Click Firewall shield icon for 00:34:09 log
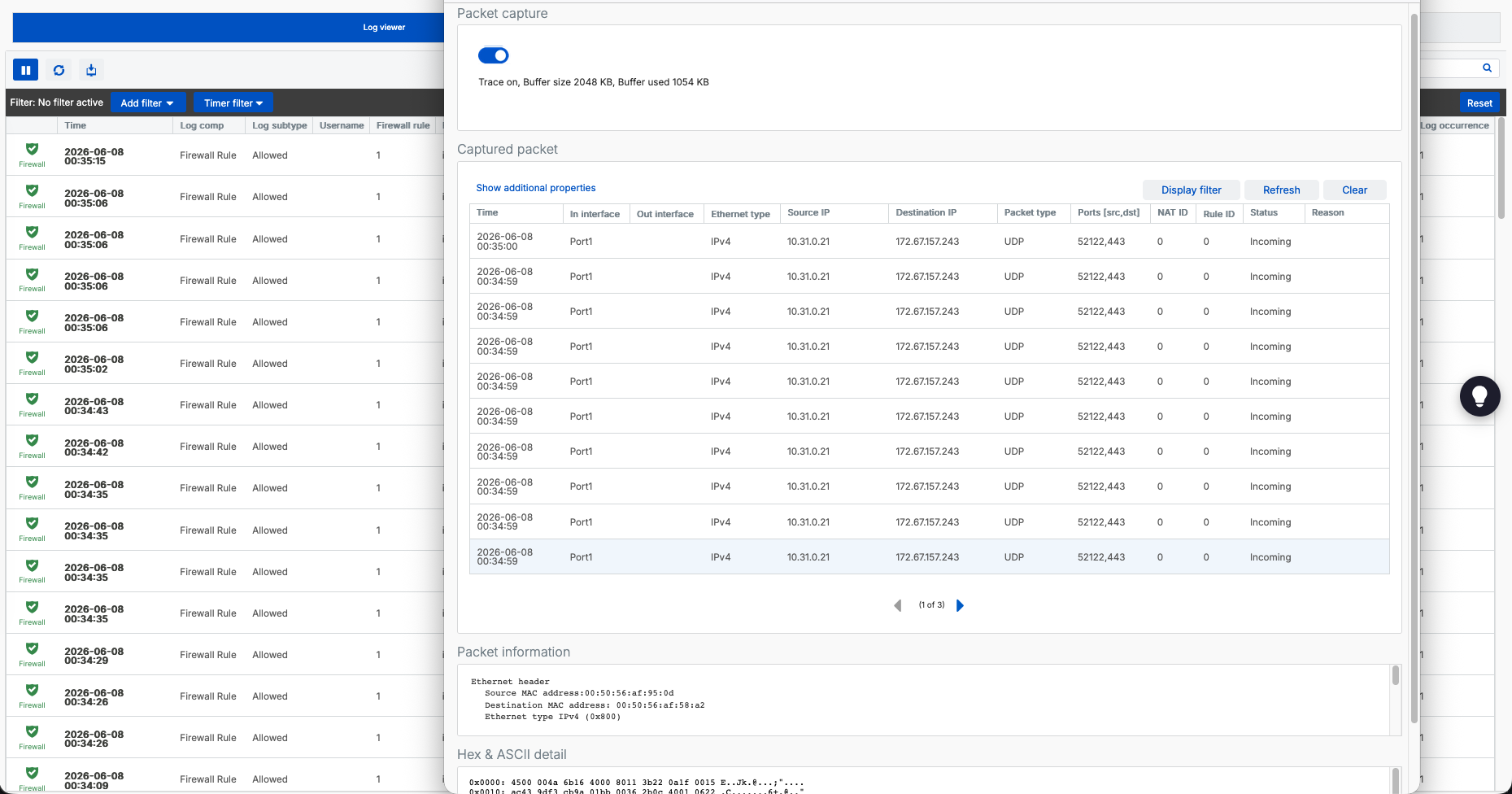This screenshot has width=1512, height=794. tap(32, 773)
